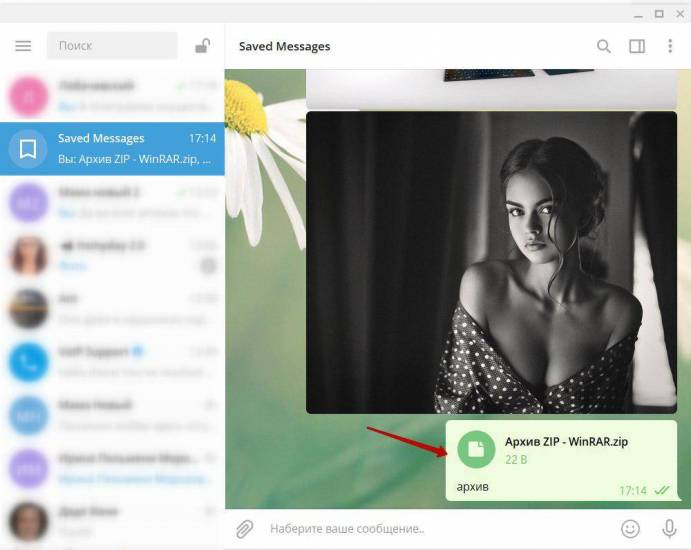Toggle the right side panel icon
Image resolution: width=691 pixels, height=550 pixels.
[636, 46]
